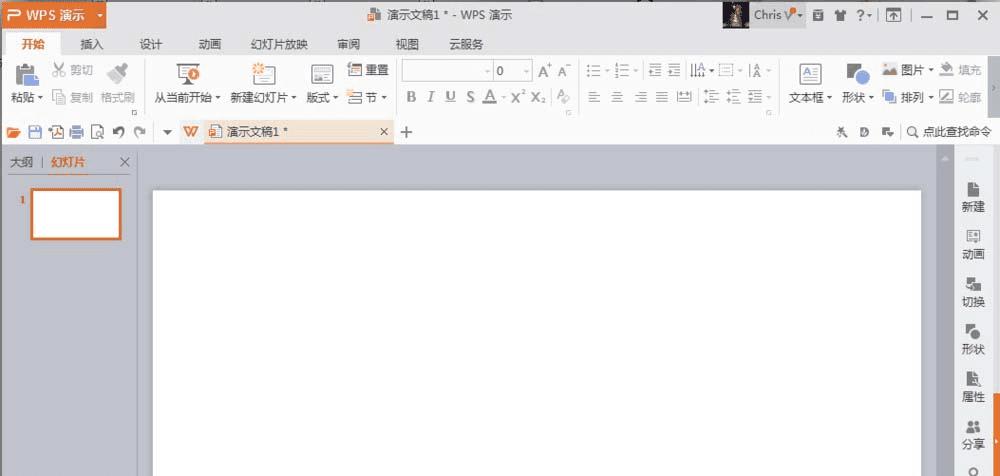Open the View (视图) tab
1000x476 pixels.
point(408,45)
